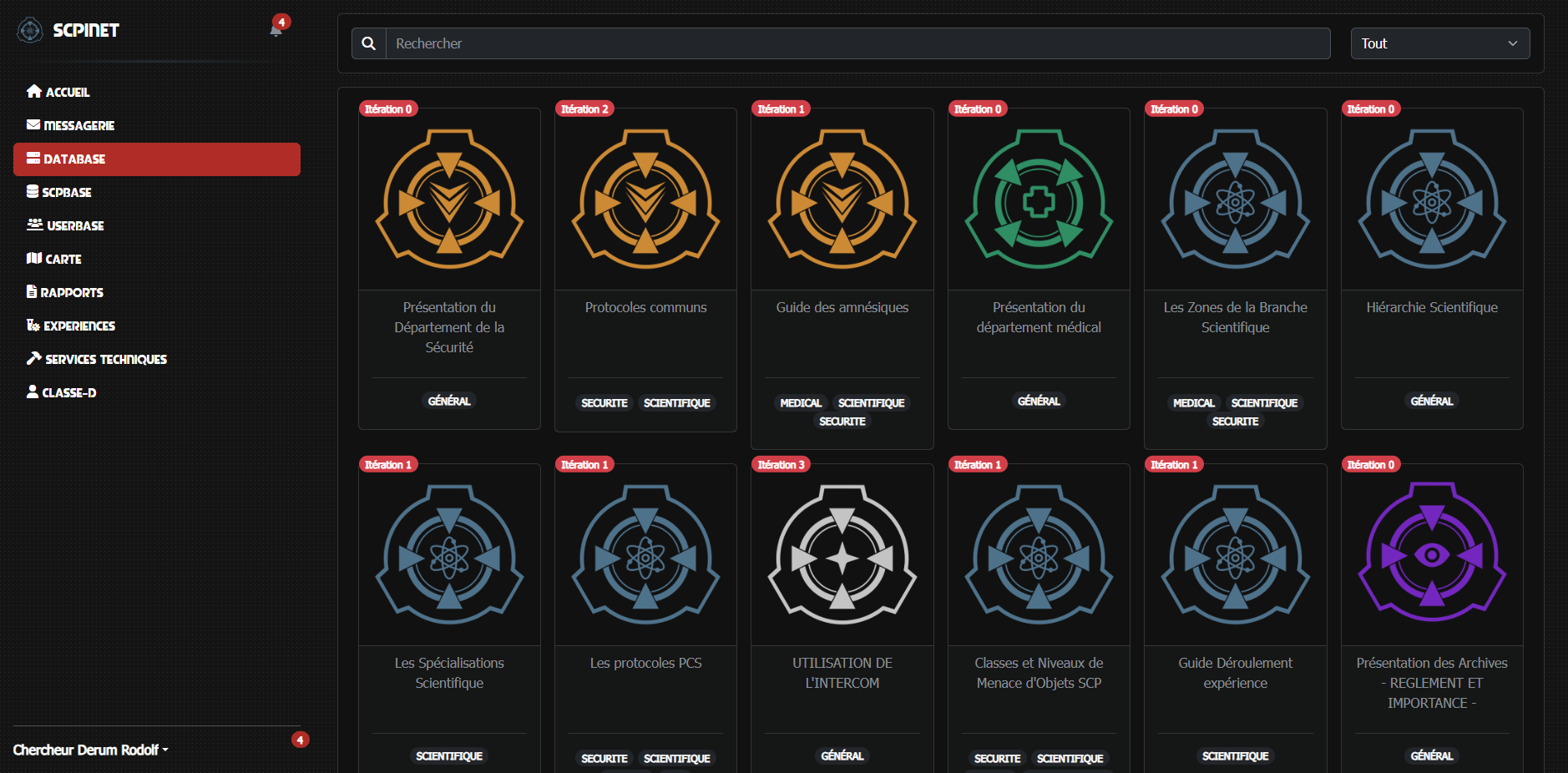
Task: Click Itération 1 badge on Guide des amnésiques
Action: click(x=781, y=109)
